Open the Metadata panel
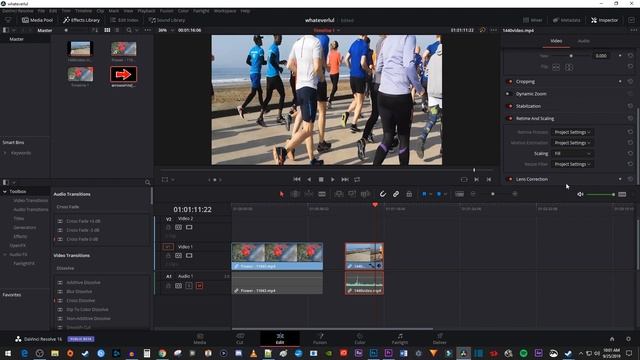 [x=567, y=20]
